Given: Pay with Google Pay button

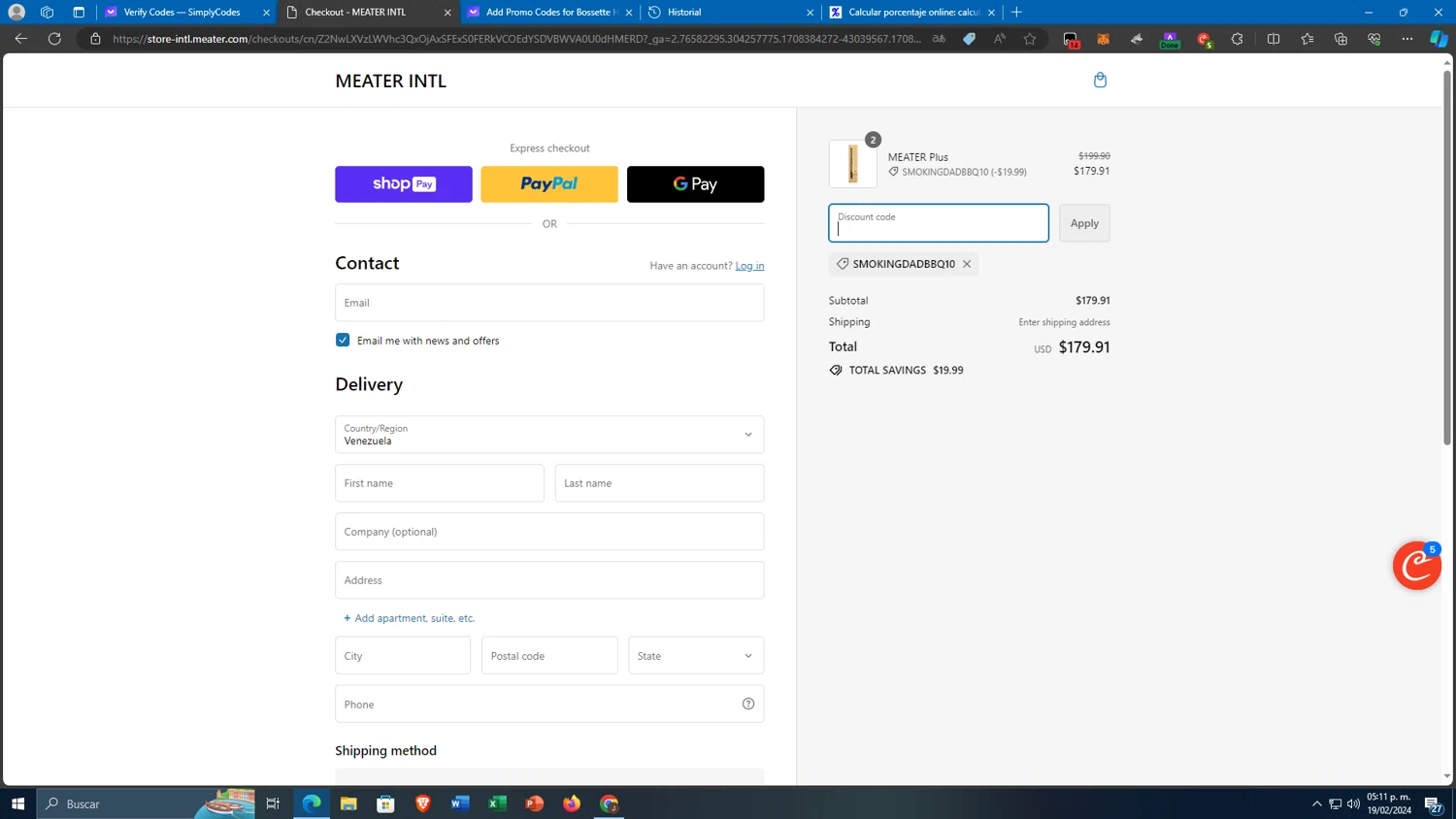Looking at the screenshot, I should click(696, 184).
